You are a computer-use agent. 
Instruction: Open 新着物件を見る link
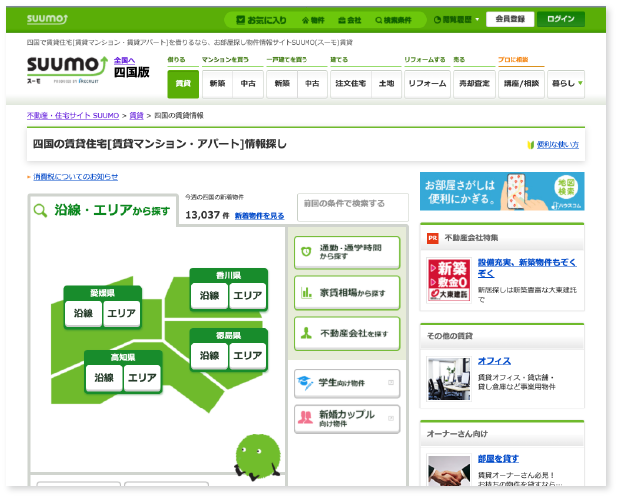pos(259,216)
